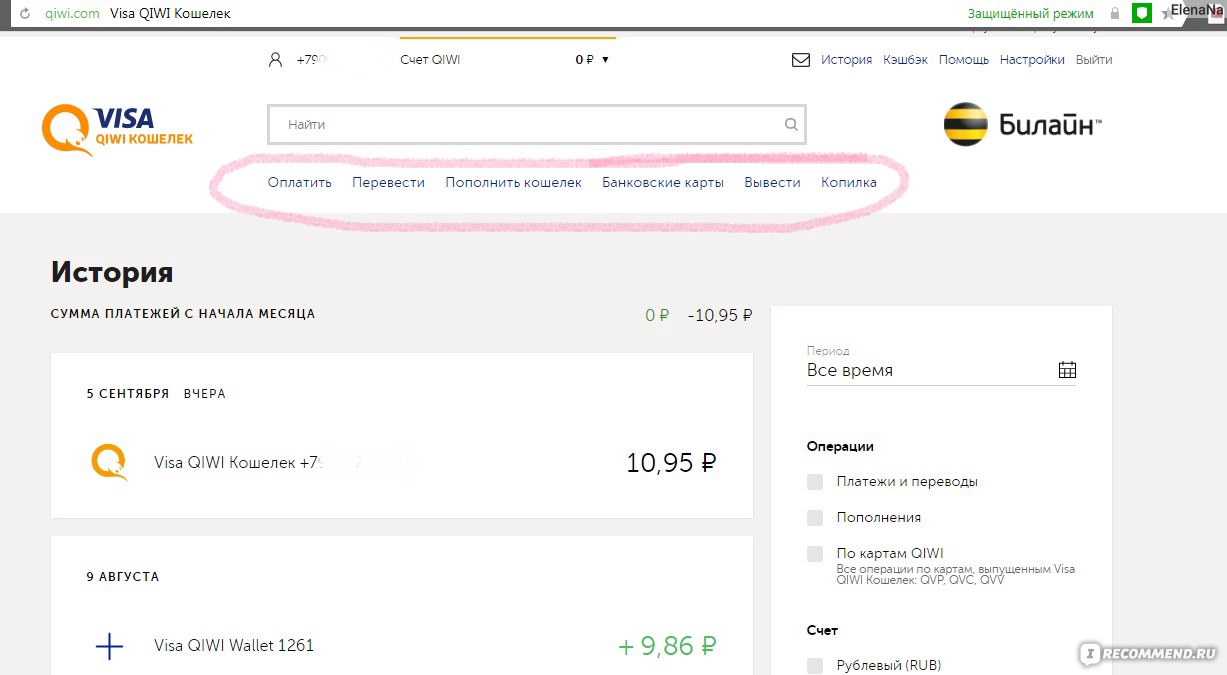Open the Помощь link
This screenshot has height=675, width=1227.
[964, 60]
